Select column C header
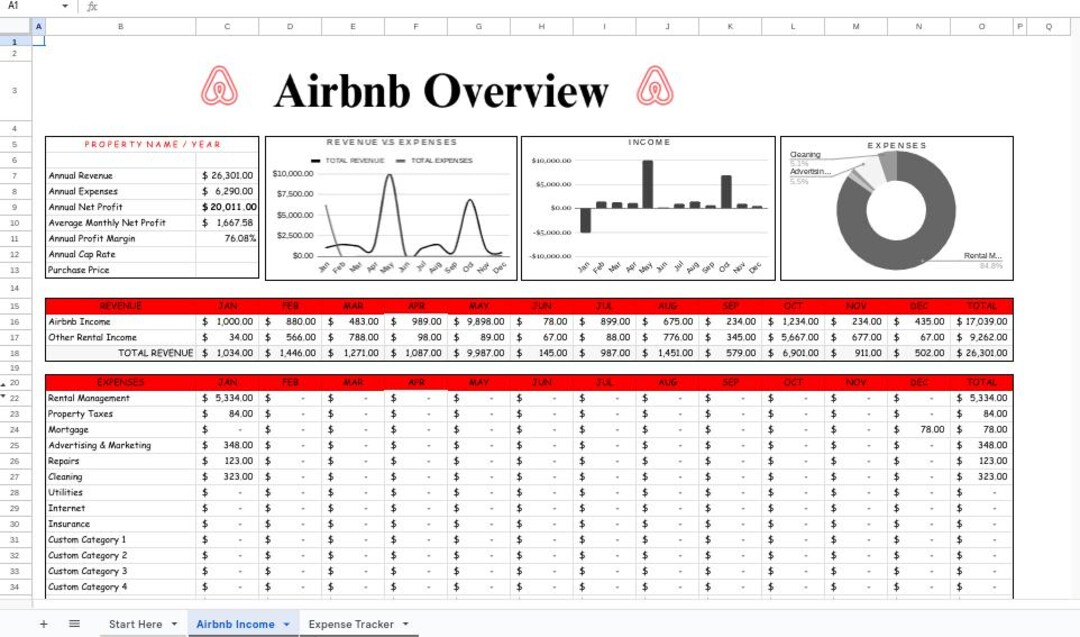Image resolution: width=1080 pixels, height=637 pixels. [x=227, y=27]
